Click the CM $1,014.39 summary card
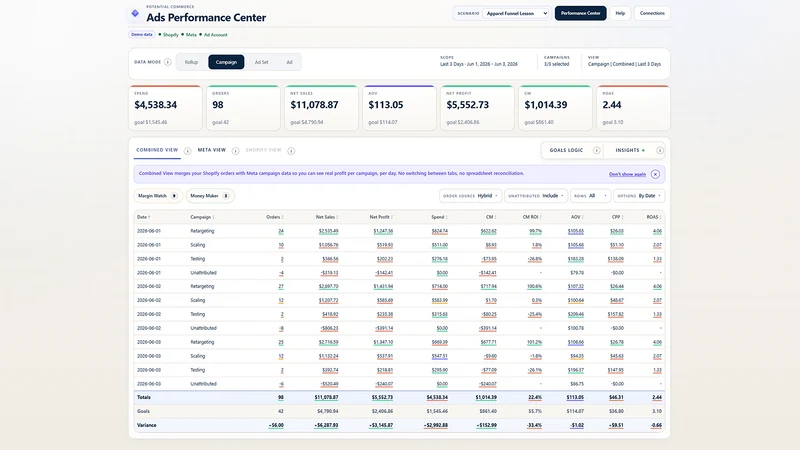Image resolution: width=800 pixels, height=450 pixels. 556,108
